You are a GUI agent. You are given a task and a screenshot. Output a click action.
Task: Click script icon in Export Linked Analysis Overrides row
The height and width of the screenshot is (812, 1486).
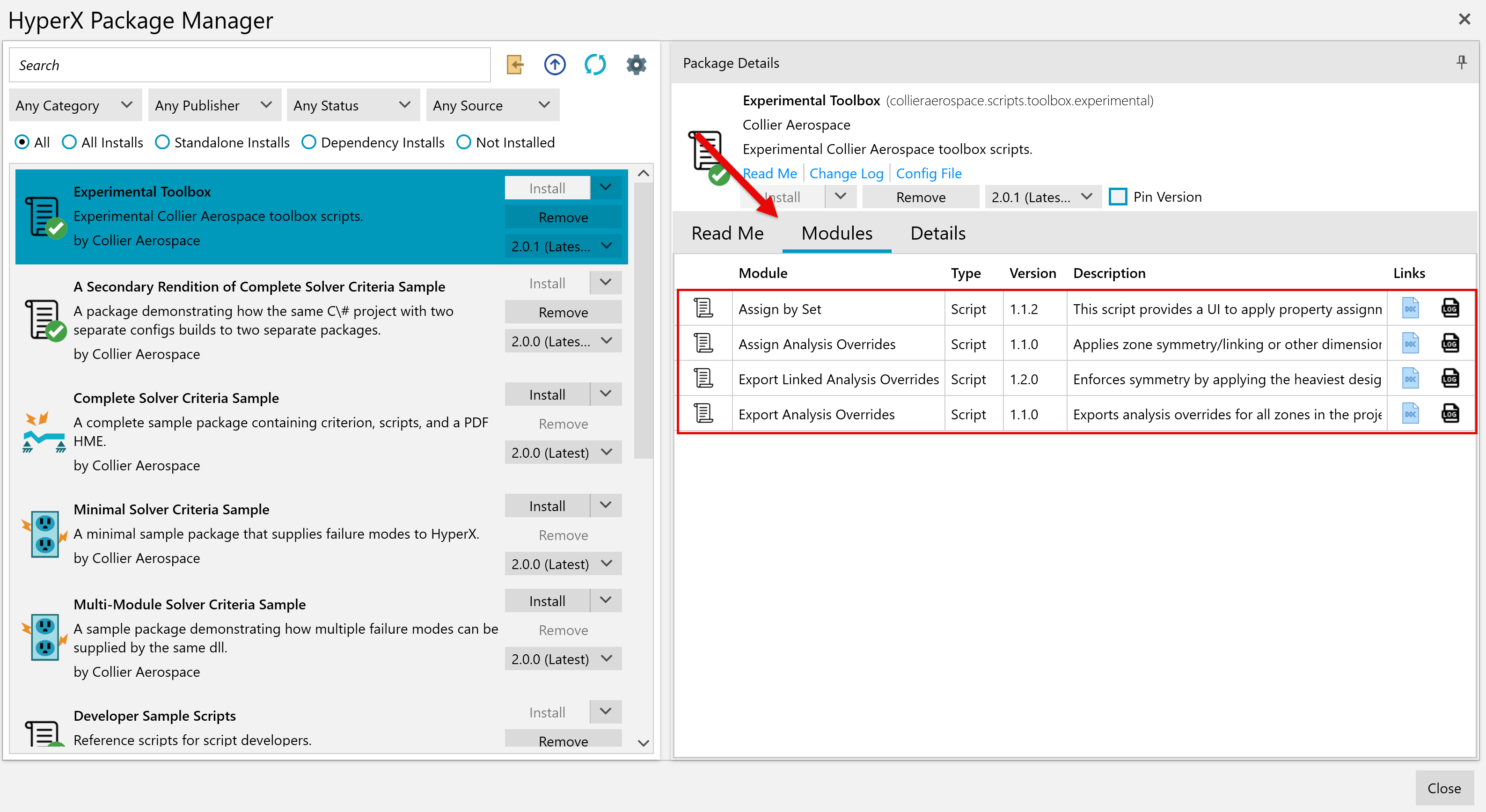[x=703, y=379]
